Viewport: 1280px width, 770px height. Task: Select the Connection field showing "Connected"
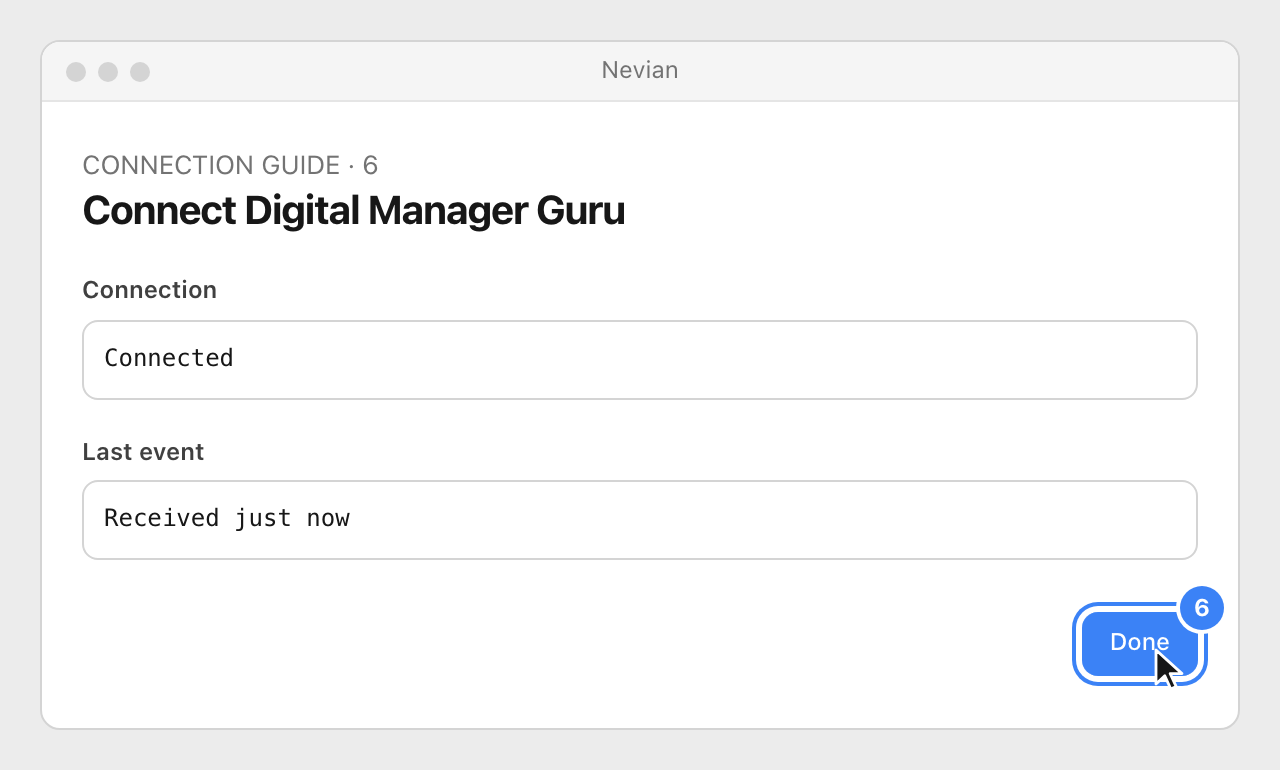[640, 360]
